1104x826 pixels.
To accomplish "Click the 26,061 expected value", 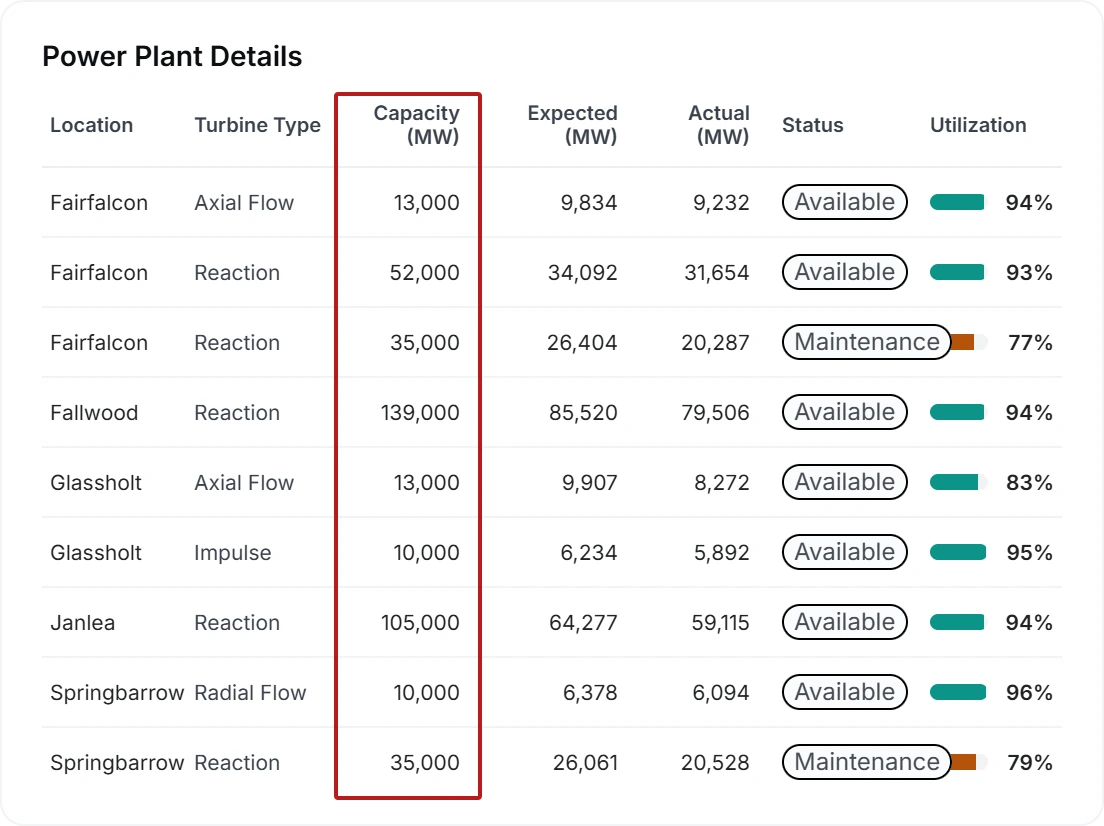I will click(x=585, y=763).
